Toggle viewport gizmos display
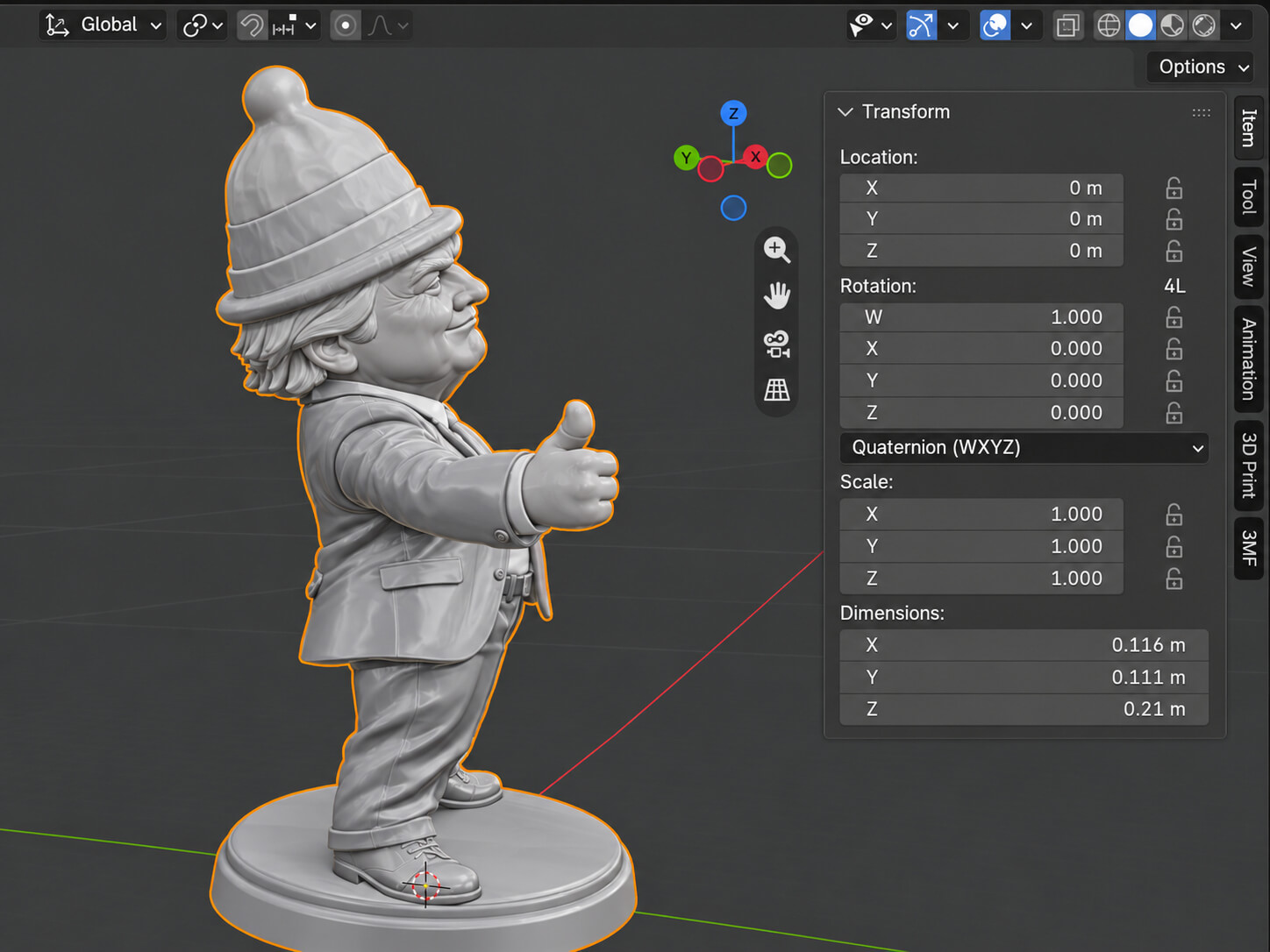Screen dimensions: 1270x952 click(921, 25)
